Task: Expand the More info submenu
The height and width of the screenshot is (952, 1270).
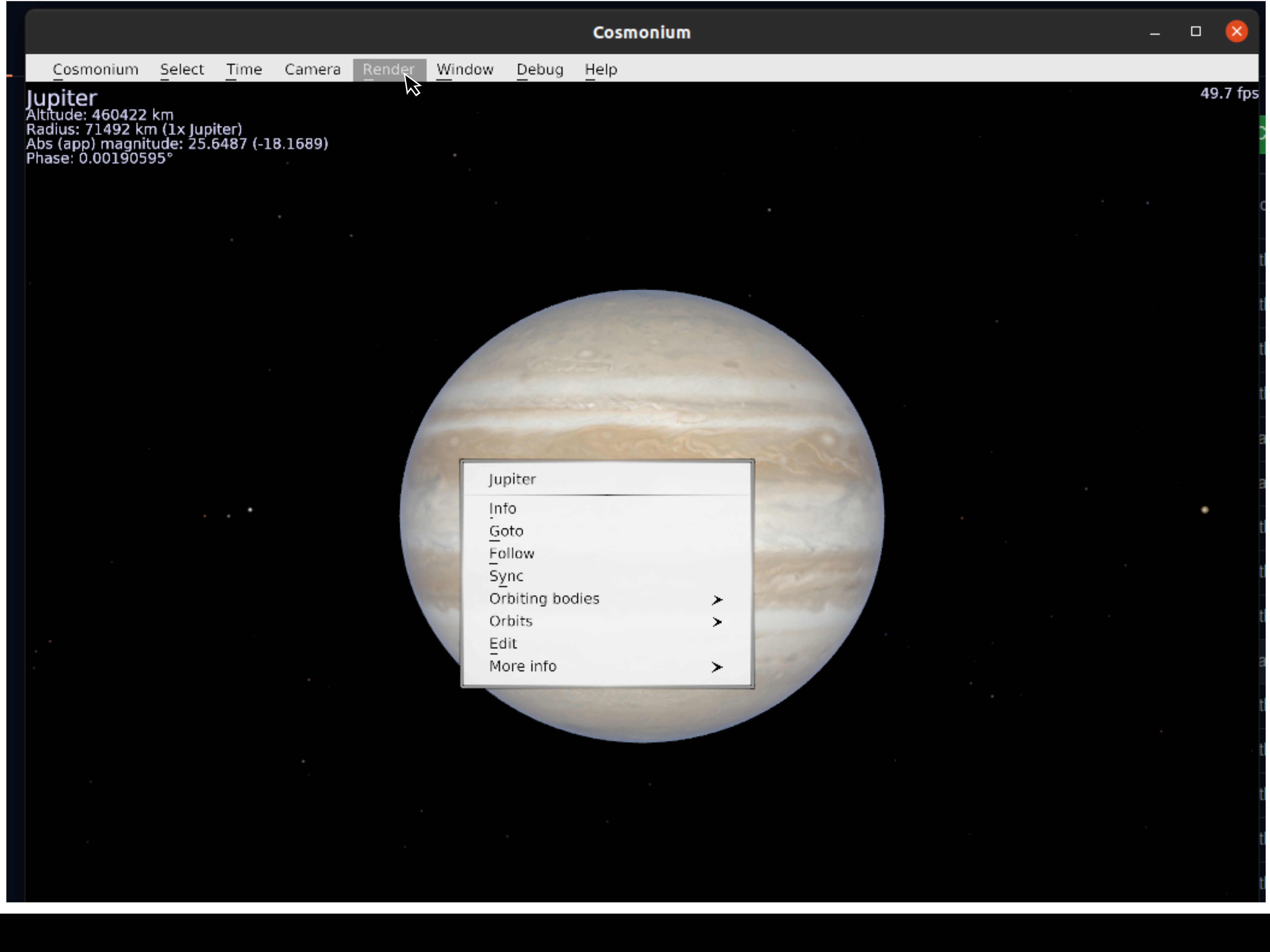Action: (x=523, y=666)
